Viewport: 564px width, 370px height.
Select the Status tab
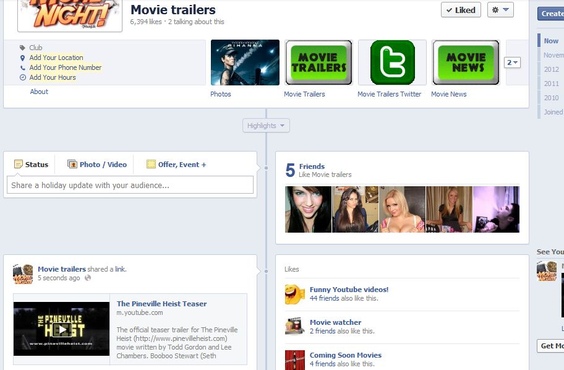(x=31, y=165)
